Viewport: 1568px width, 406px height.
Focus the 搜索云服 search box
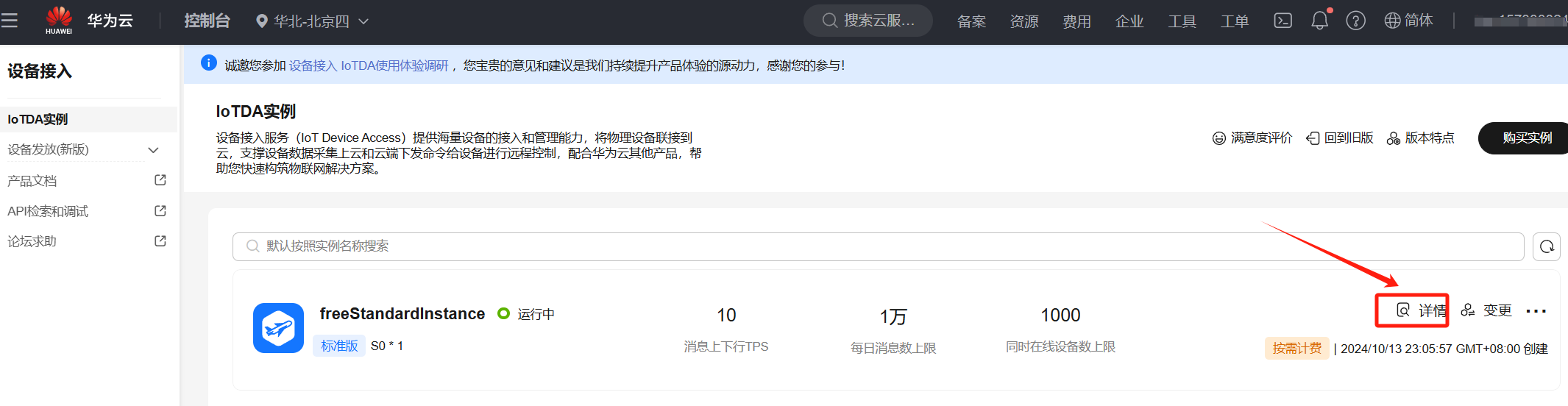[x=868, y=21]
